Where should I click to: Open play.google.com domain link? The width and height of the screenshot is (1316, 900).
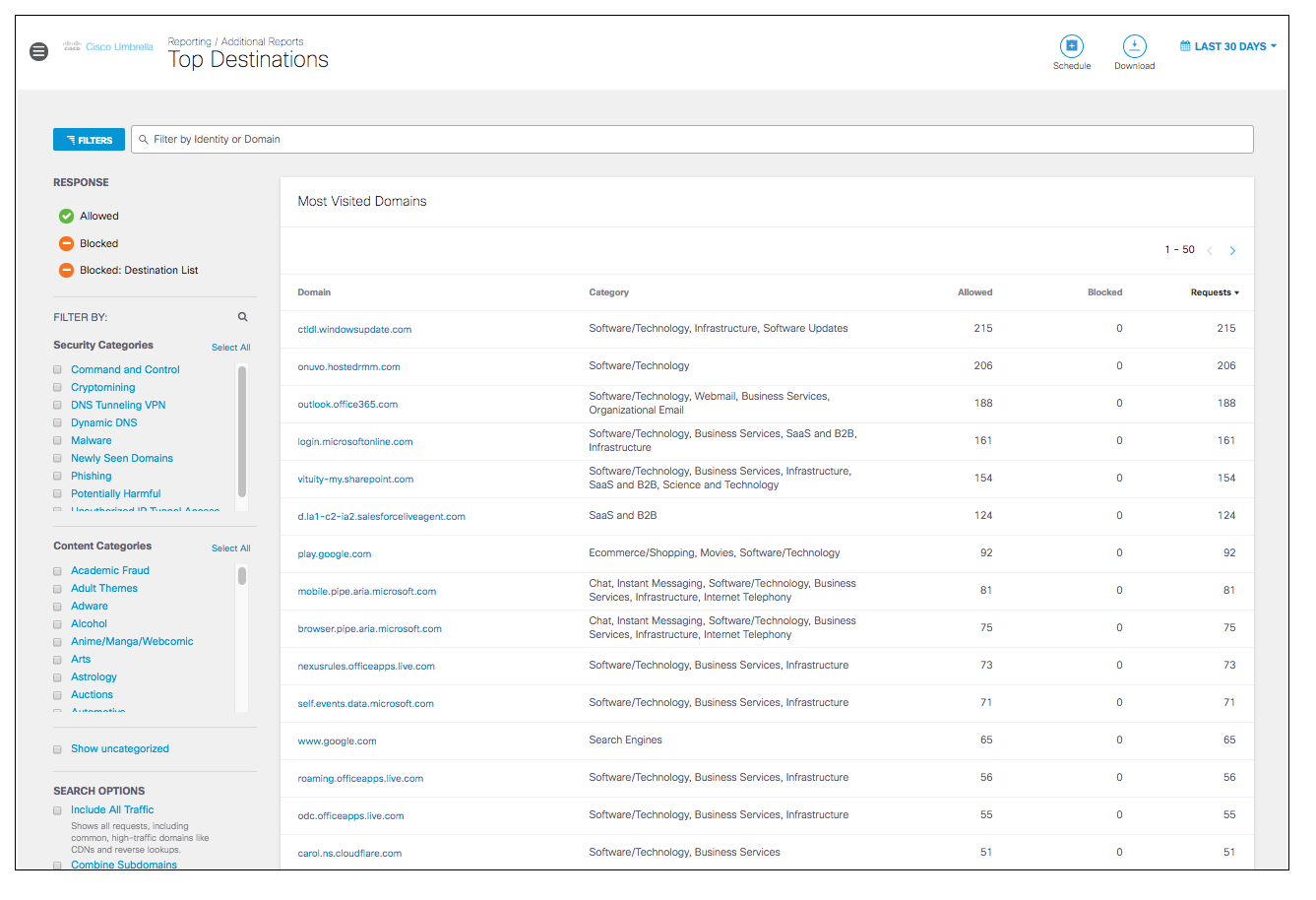pyautogui.click(x=335, y=553)
